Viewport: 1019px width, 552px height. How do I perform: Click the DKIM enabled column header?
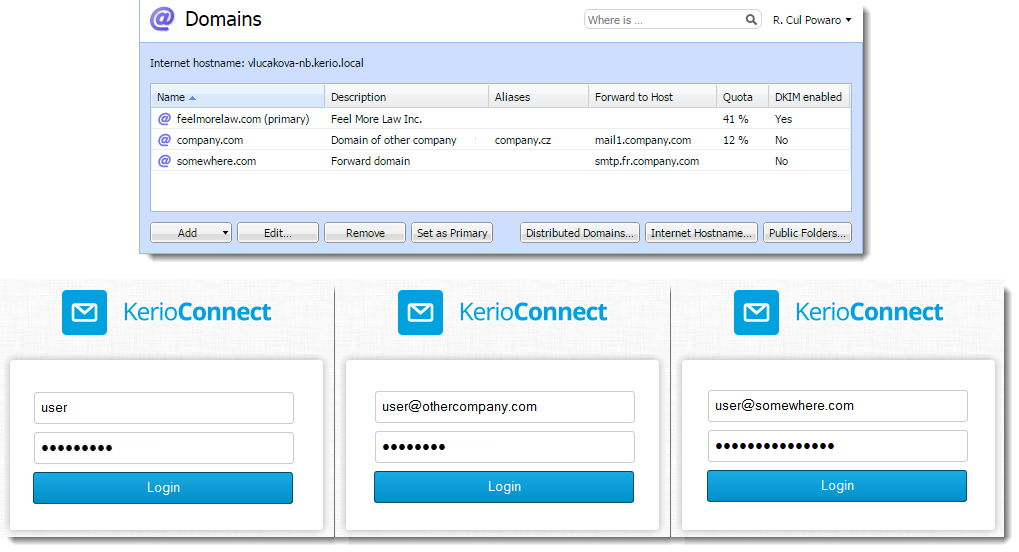tap(809, 97)
